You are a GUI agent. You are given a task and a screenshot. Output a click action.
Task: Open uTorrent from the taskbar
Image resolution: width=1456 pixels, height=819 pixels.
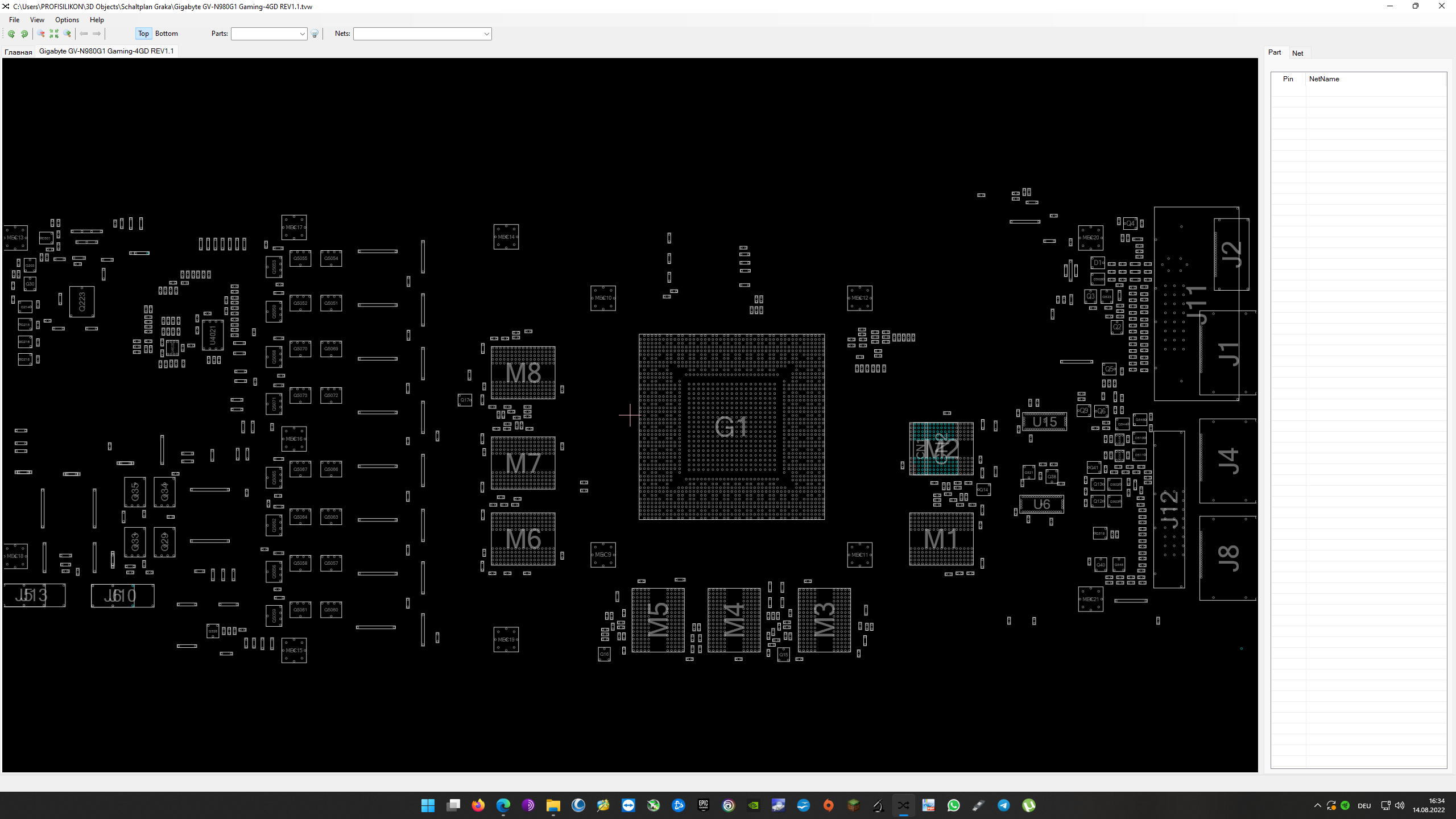[1029, 805]
